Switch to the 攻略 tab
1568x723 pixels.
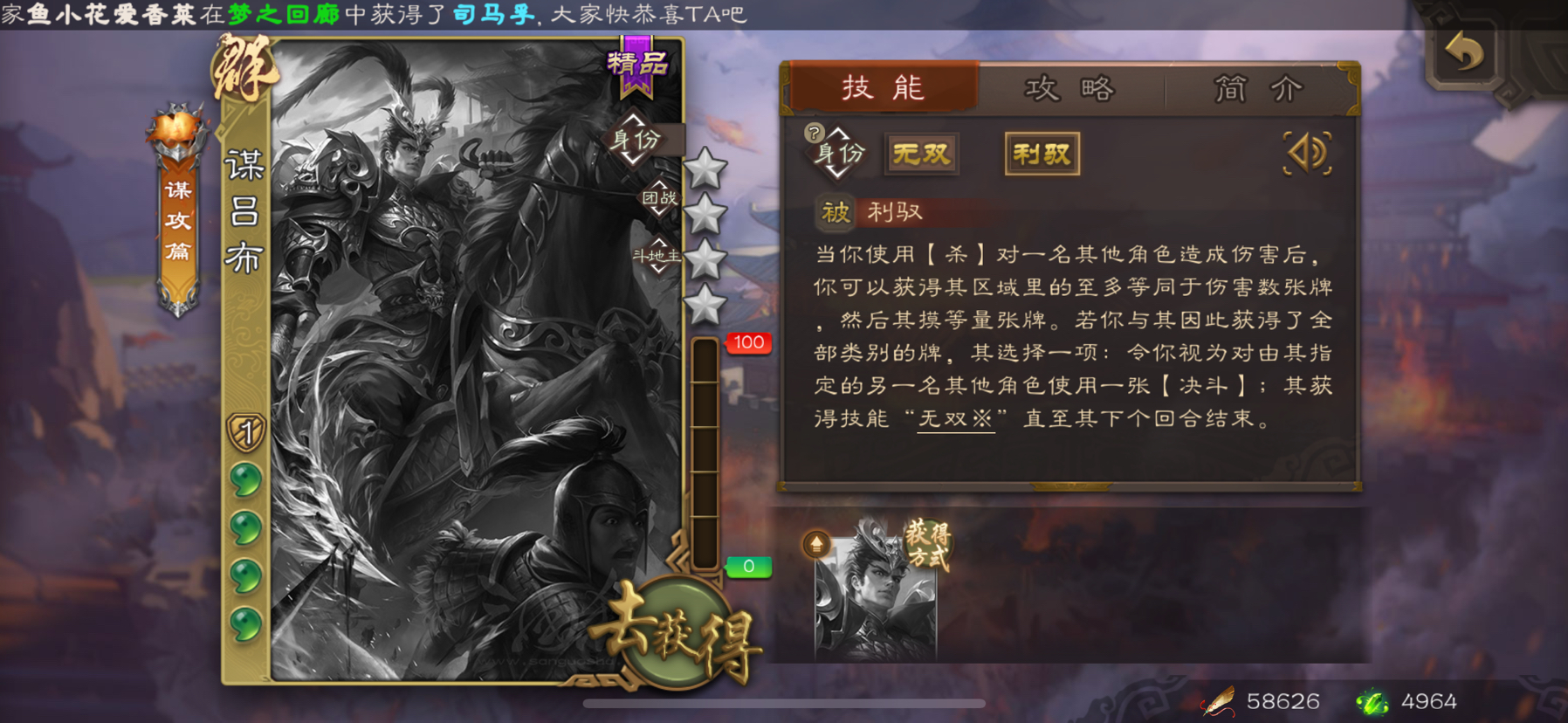click(x=1069, y=88)
